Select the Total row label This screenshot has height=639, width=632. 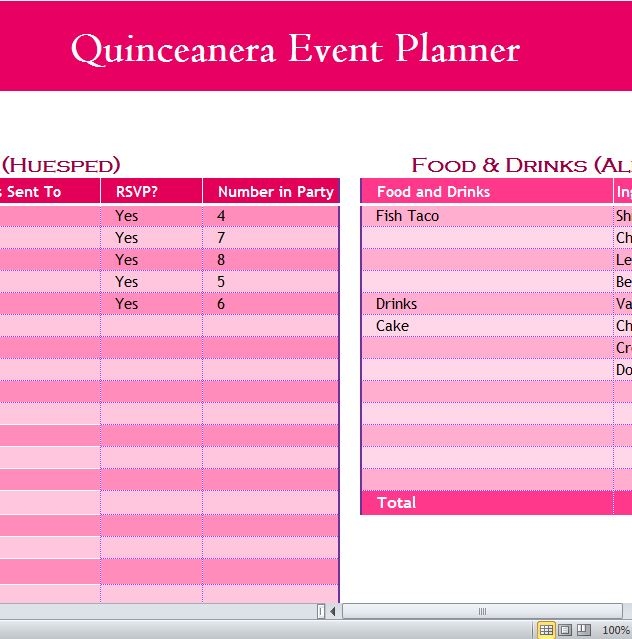[x=396, y=503]
